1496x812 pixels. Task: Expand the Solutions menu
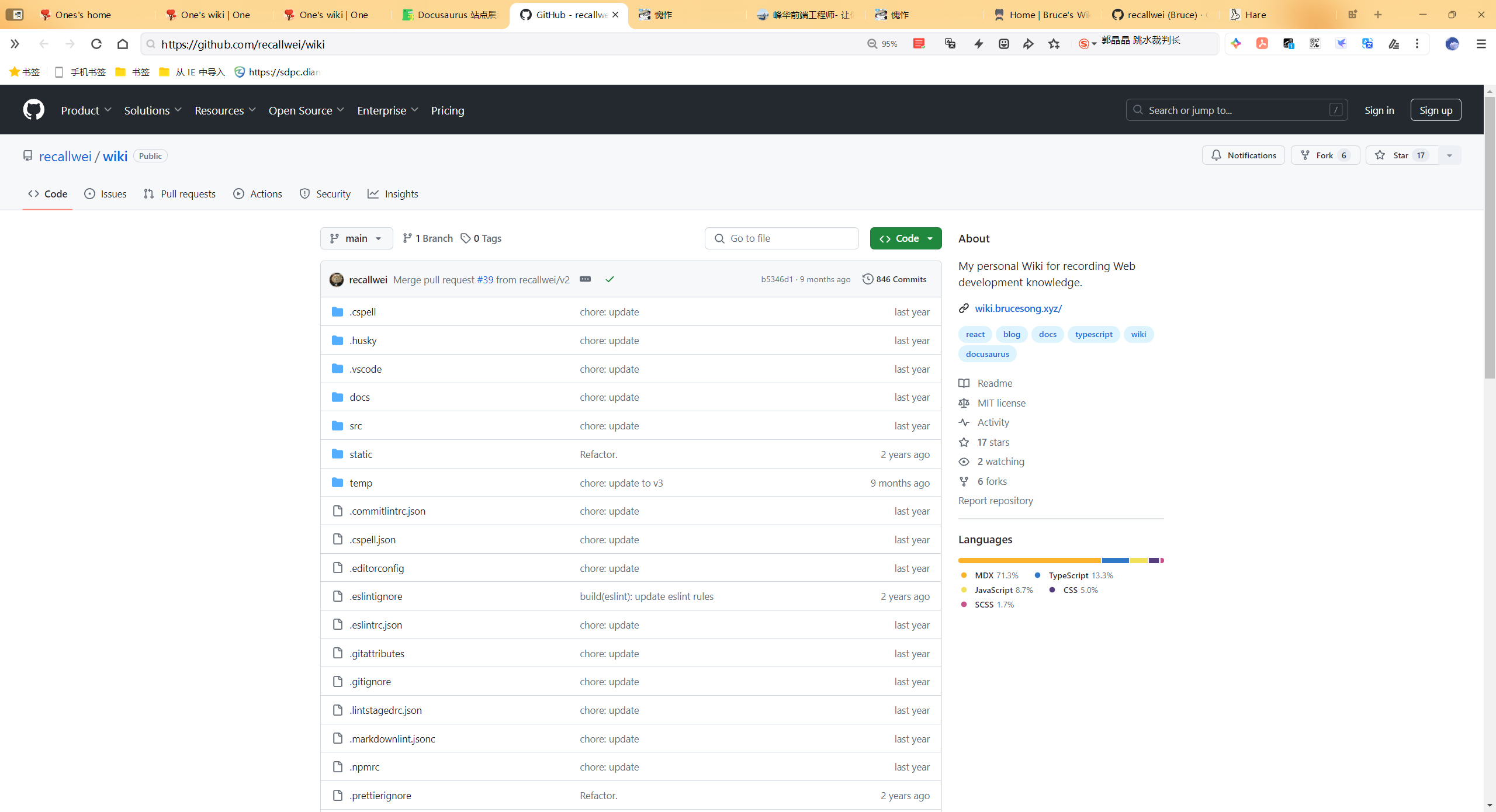click(153, 110)
